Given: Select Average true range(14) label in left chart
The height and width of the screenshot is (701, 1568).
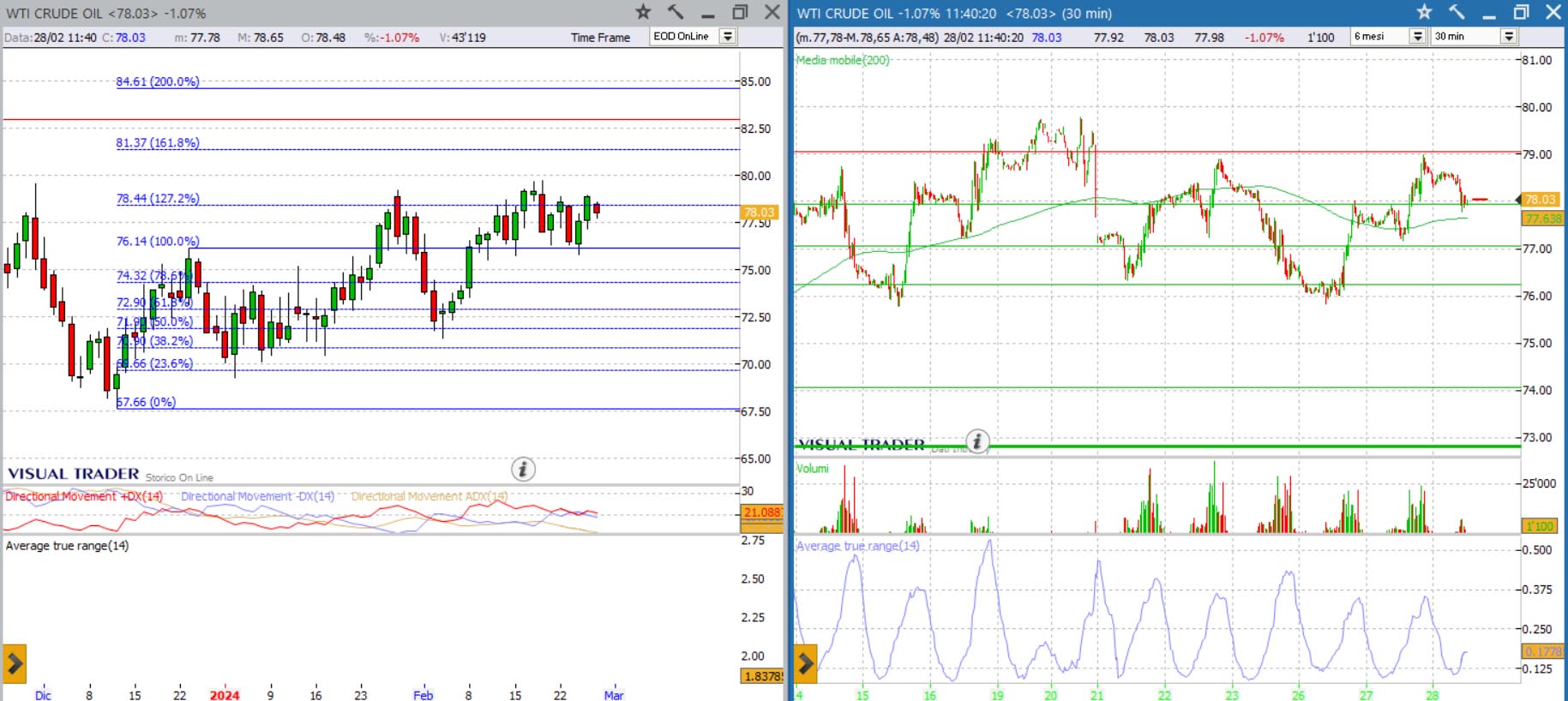Looking at the screenshot, I should coord(67,546).
